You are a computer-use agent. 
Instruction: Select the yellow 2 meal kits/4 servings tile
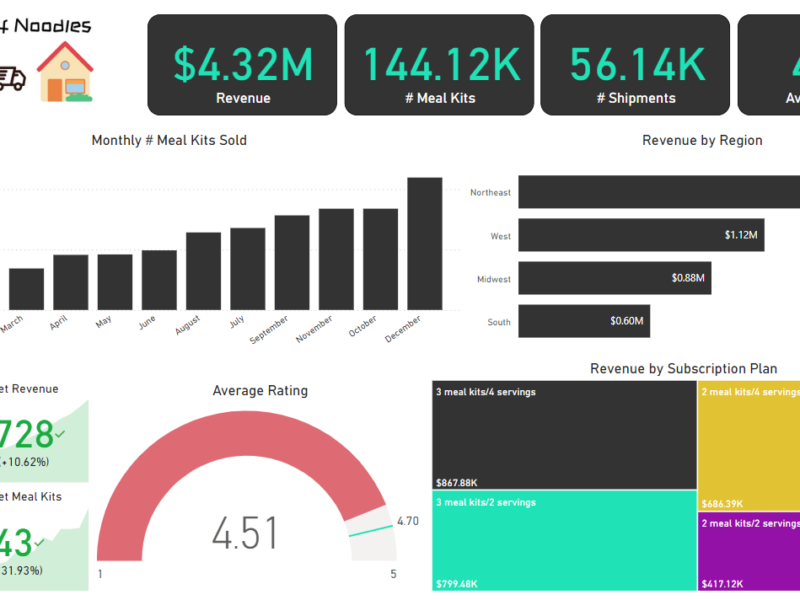click(x=749, y=445)
